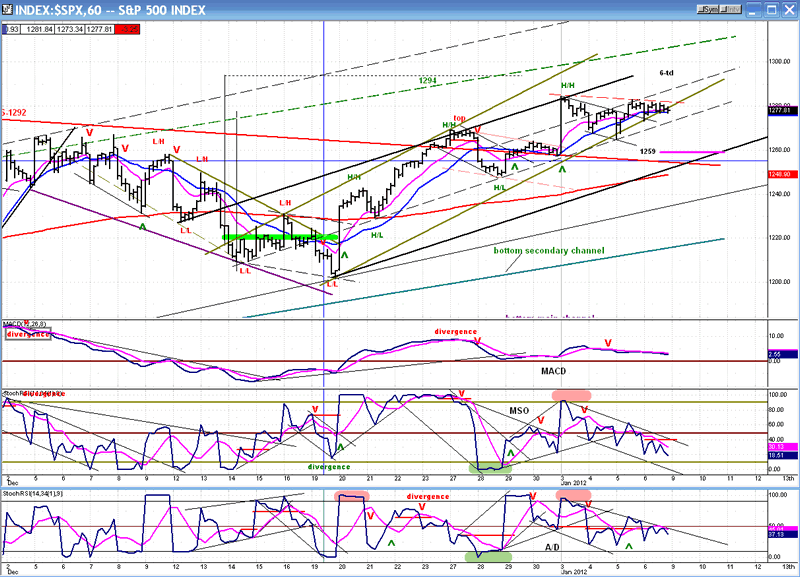Select the A/D label in bottom panel
Image resolution: width=800 pixels, height=577 pixels.
tap(553, 548)
